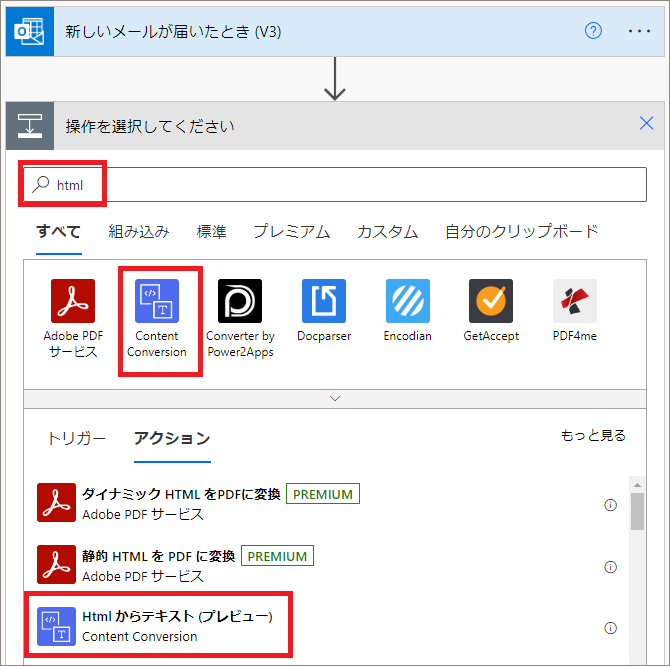Switch to the カスタム tab
The height and width of the screenshot is (666, 670).
tap(387, 232)
